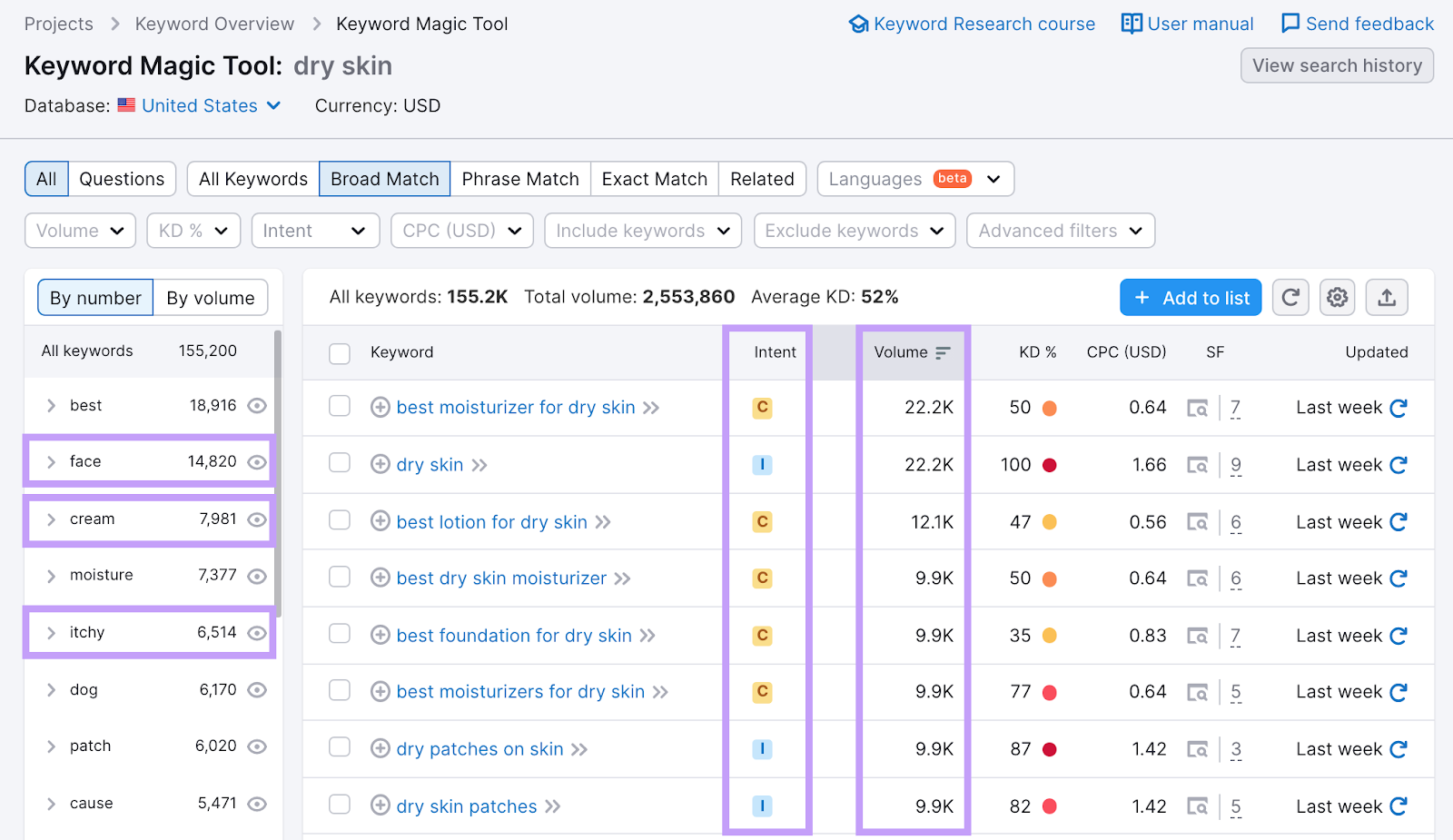Open View search history
Viewport: 1453px width, 840px height.
click(x=1336, y=64)
